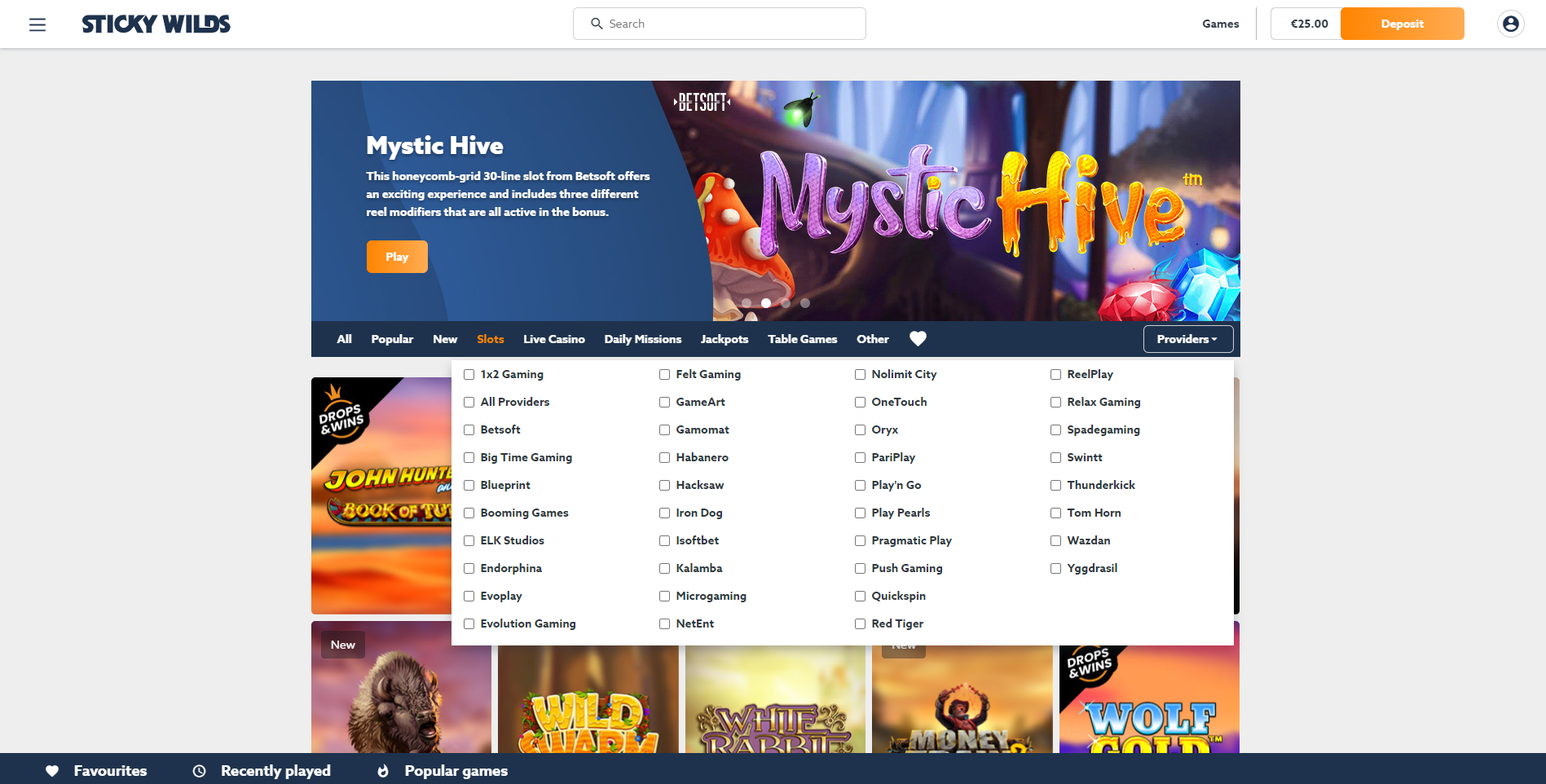Viewport: 1546px width, 784px height.
Task: Open the White Rabbit game thumbnail
Action: pyautogui.click(x=775, y=699)
